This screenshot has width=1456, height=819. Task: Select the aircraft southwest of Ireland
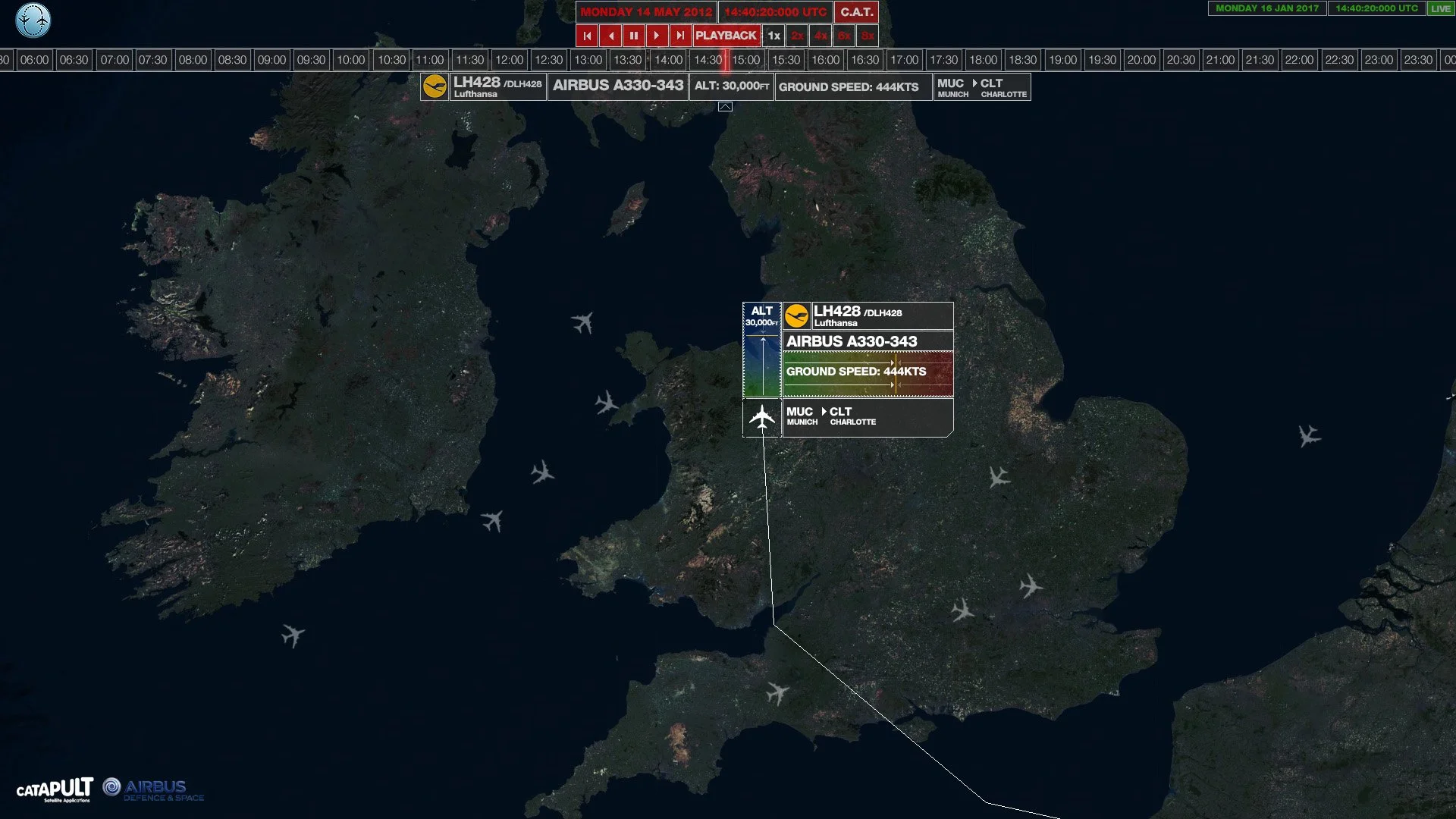(292, 634)
